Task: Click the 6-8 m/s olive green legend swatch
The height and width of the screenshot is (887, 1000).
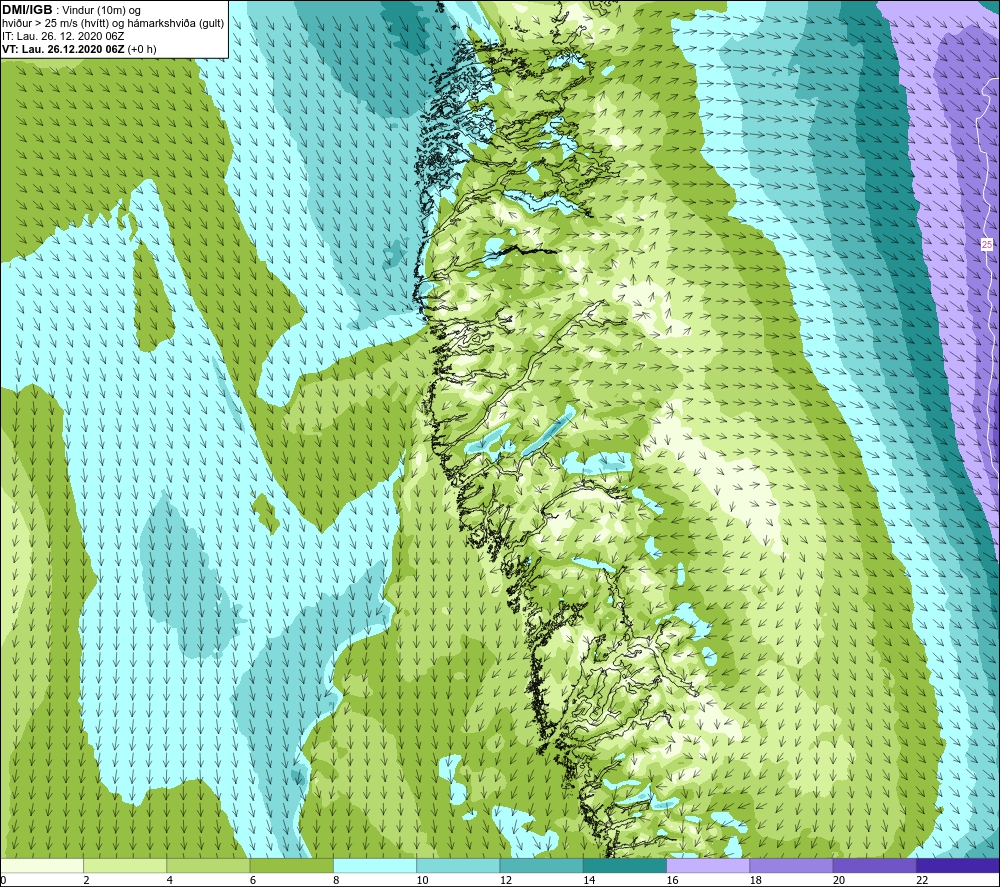Action: click(291, 865)
